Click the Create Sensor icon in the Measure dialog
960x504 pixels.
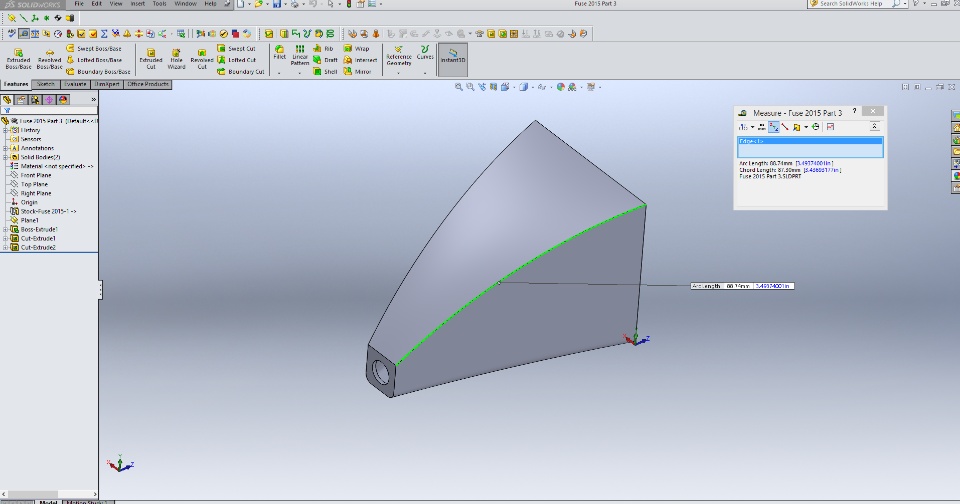(830, 127)
